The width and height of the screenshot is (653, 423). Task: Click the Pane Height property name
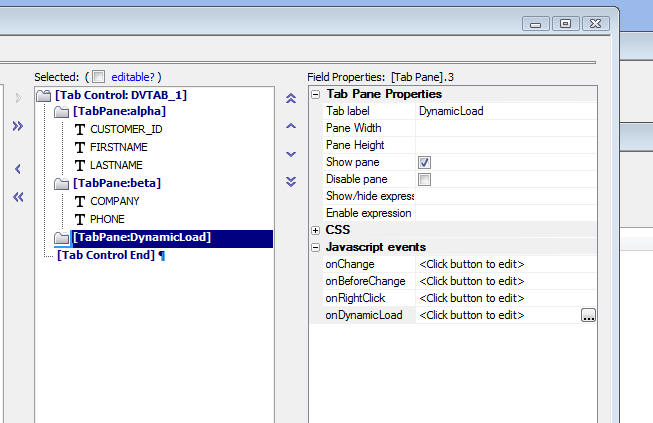click(x=355, y=145)
